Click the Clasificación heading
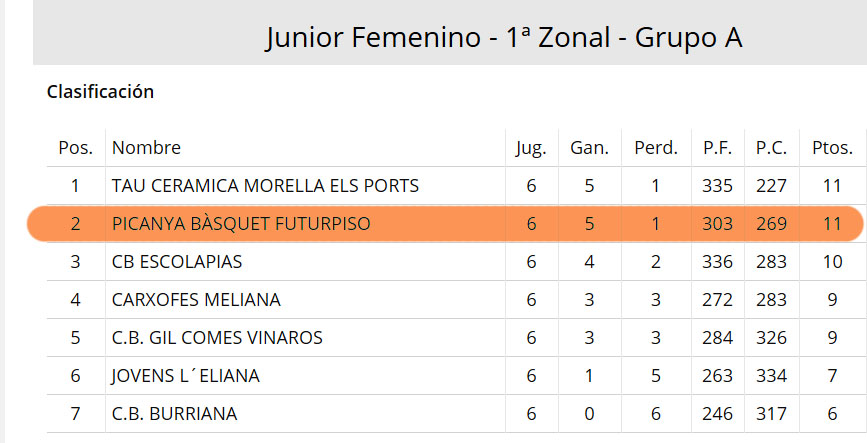This screenshot has width=867, height=443. [100, 91]
